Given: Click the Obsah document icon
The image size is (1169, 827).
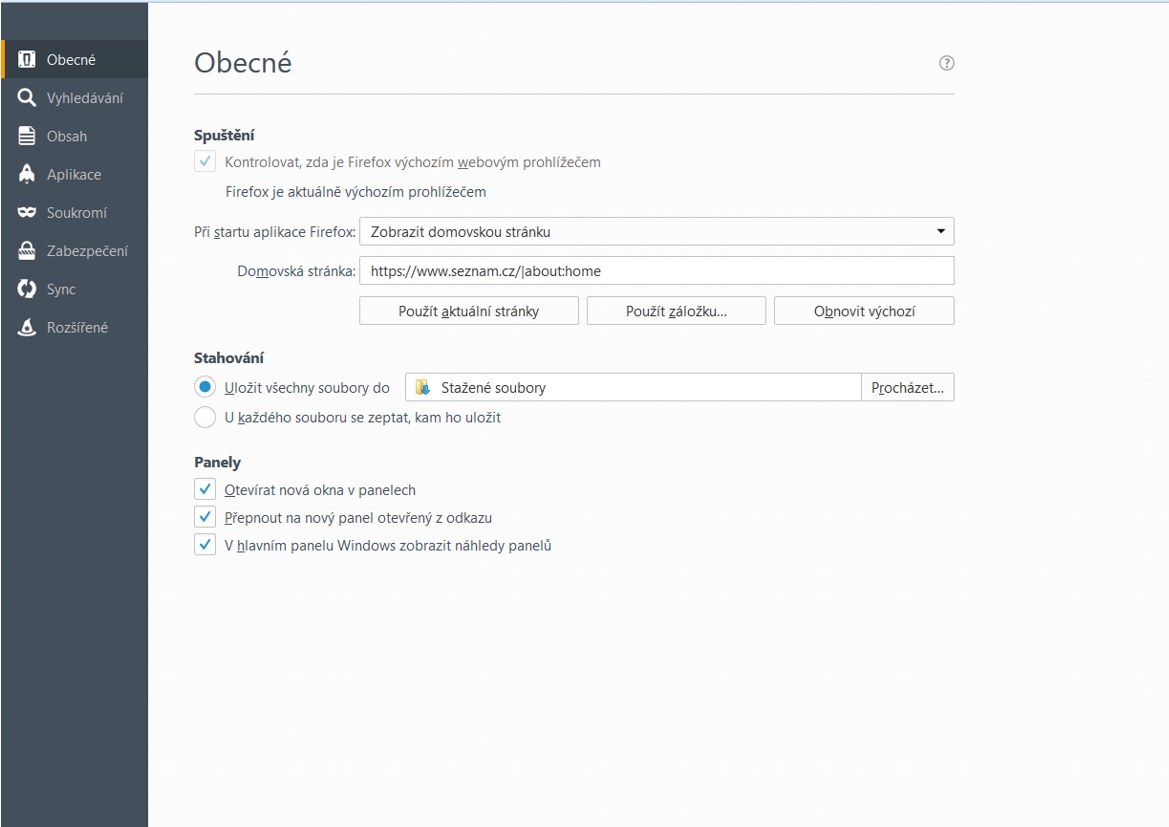Looking at the screenshot, I should pyautogui.click(x=28, y=136).
